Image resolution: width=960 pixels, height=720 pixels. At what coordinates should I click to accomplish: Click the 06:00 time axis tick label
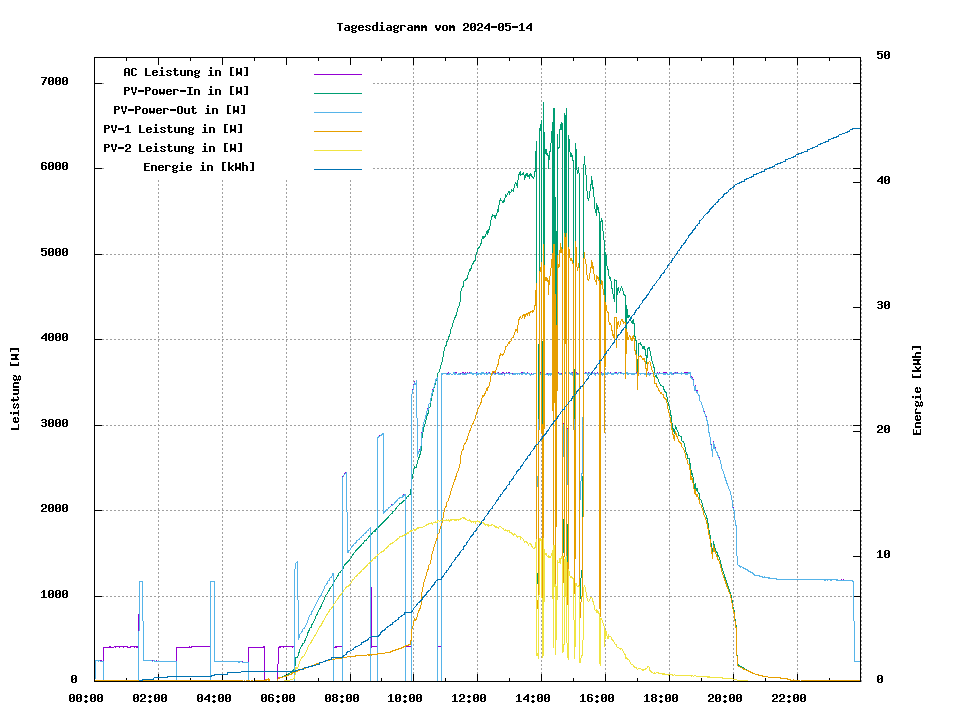pos(278,698)
